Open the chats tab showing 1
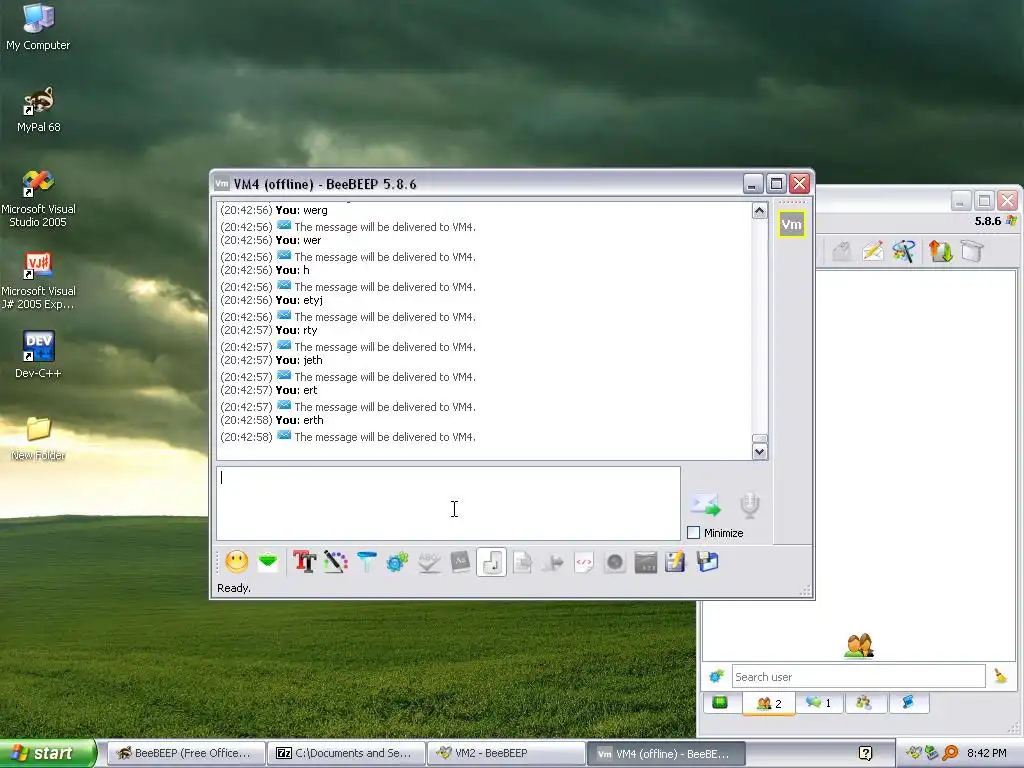 [818, 703]
